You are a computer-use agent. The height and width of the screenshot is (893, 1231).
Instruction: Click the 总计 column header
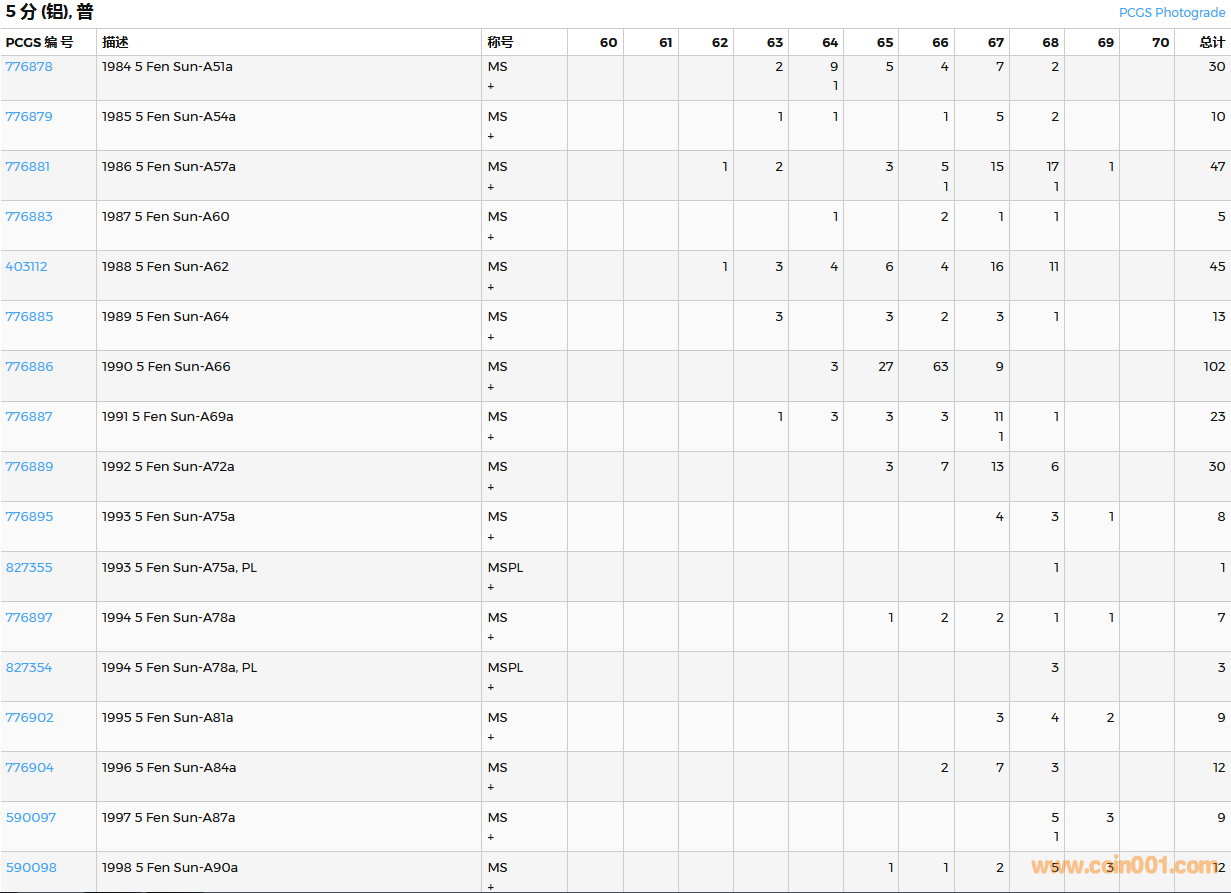point(1212,42)
